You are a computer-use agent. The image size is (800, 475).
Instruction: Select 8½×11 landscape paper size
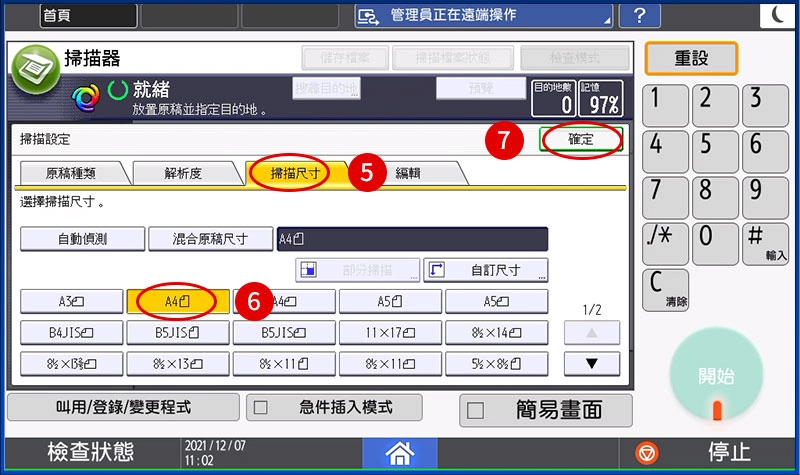[390, 364]
